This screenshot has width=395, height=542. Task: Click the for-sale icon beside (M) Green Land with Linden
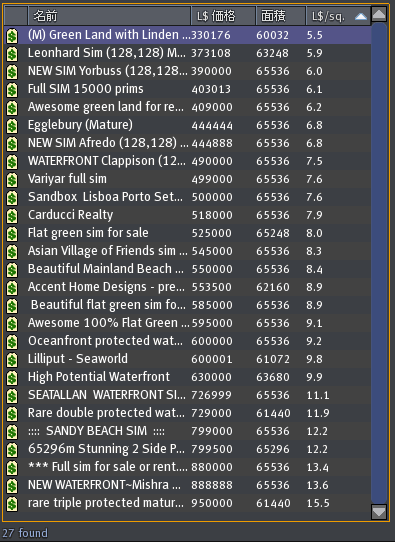coord(12,36)
